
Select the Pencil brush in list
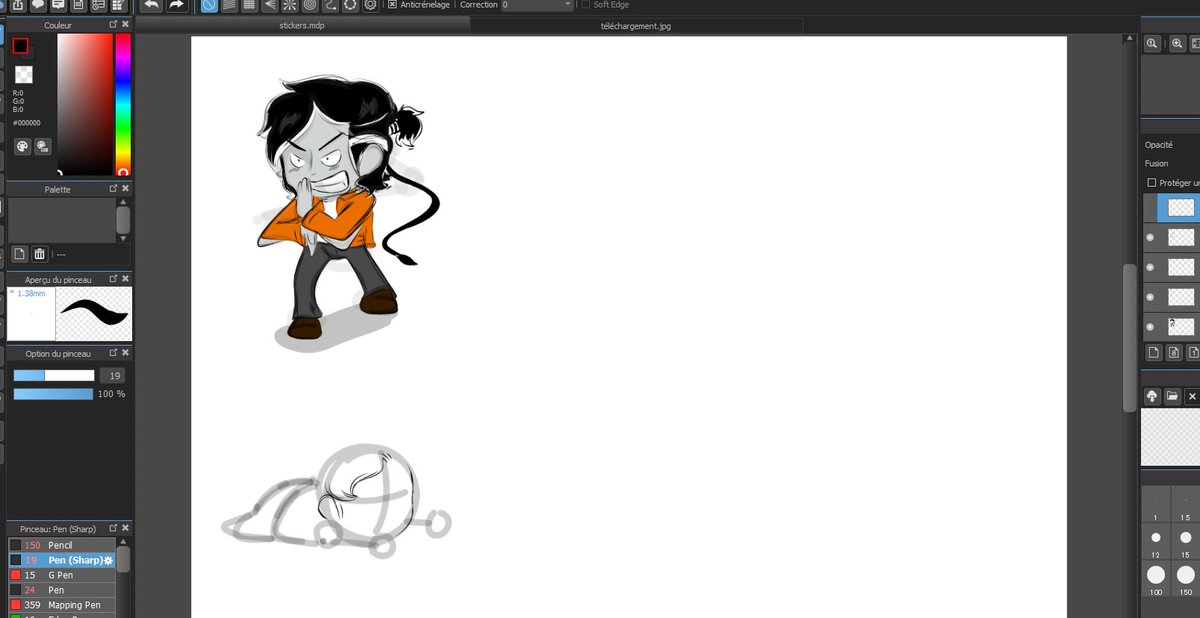click(x=62, y=545)
